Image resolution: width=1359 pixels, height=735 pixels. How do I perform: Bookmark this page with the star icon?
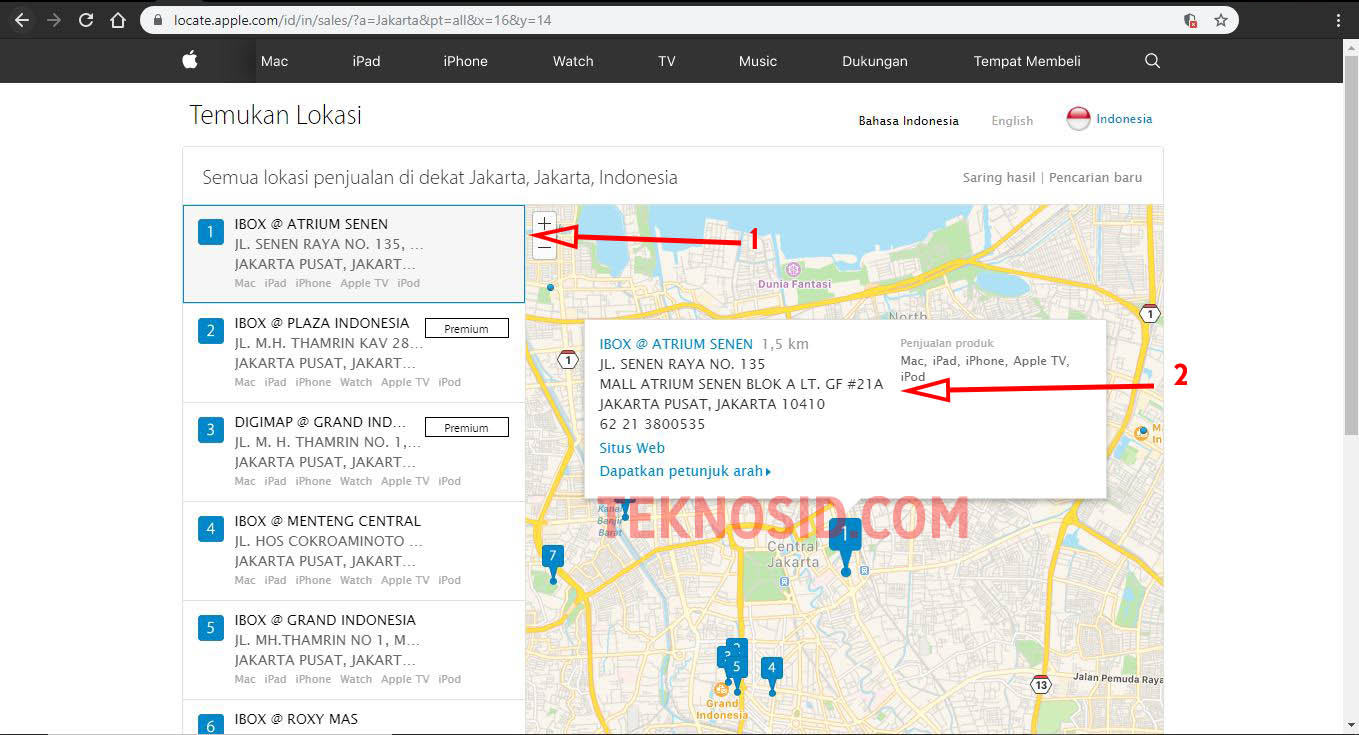[1221, 20]
